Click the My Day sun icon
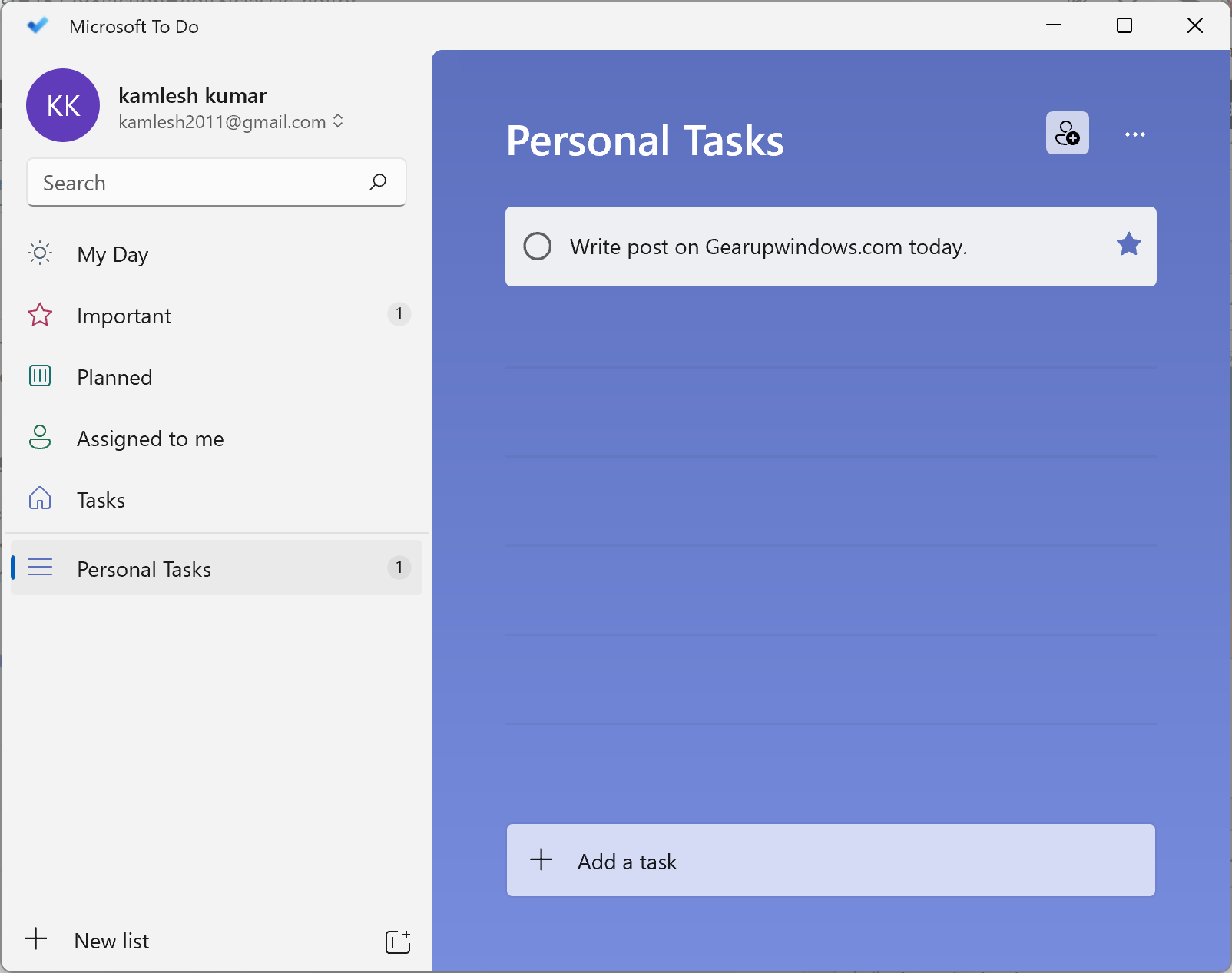This screenshot has height=973, width=1232. pyautogui.click(x=40, y=253)
